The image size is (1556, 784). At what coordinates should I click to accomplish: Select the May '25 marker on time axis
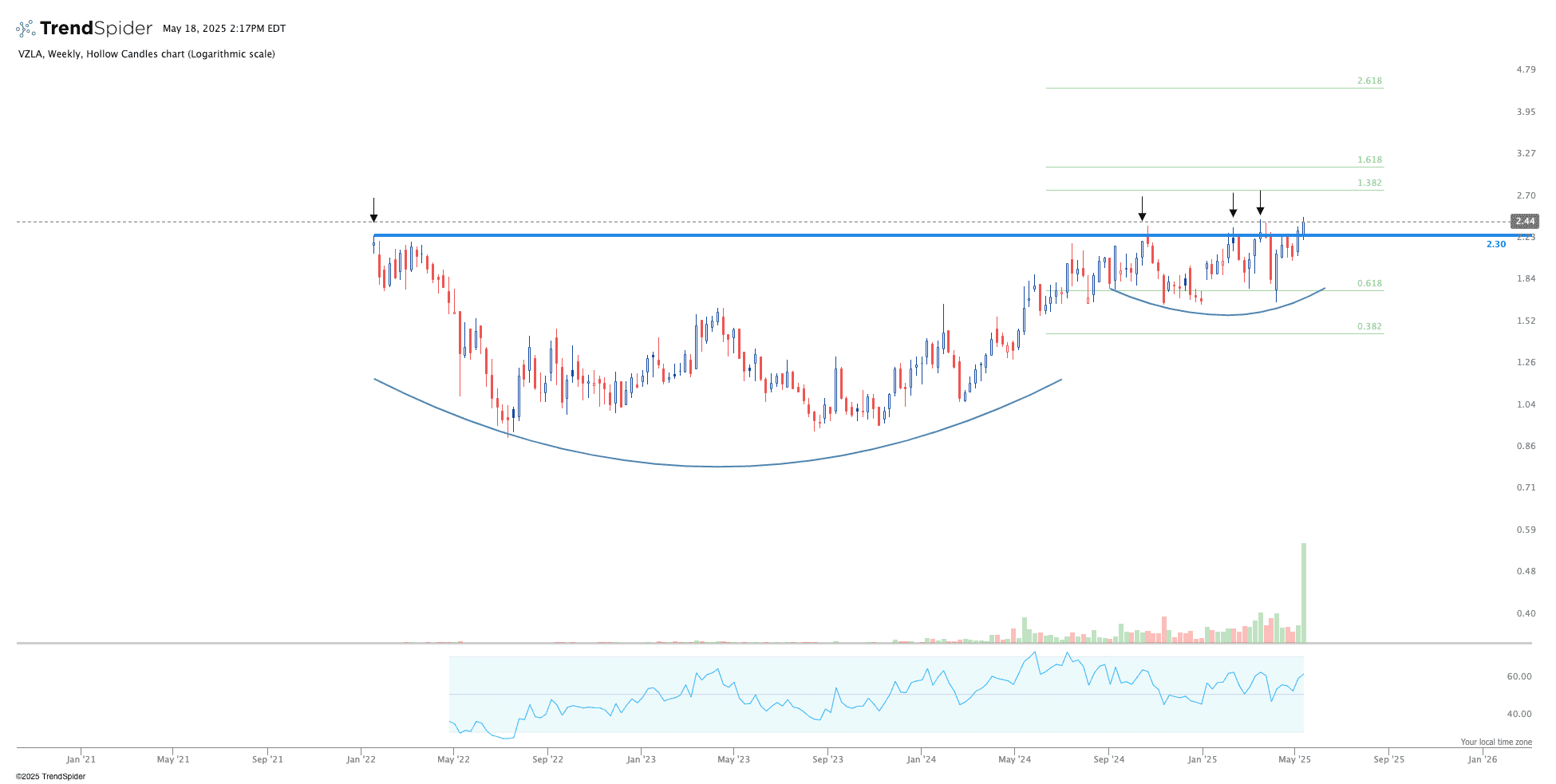coord(1294,759)
